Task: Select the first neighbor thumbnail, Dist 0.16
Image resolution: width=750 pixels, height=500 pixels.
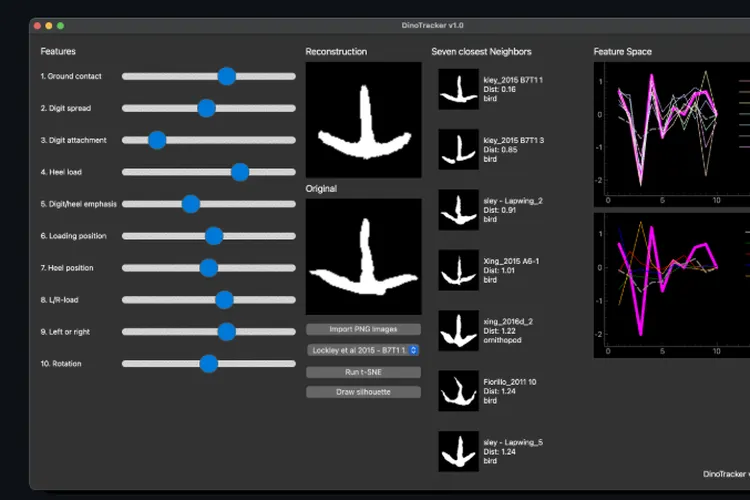Action: [458, 89]
